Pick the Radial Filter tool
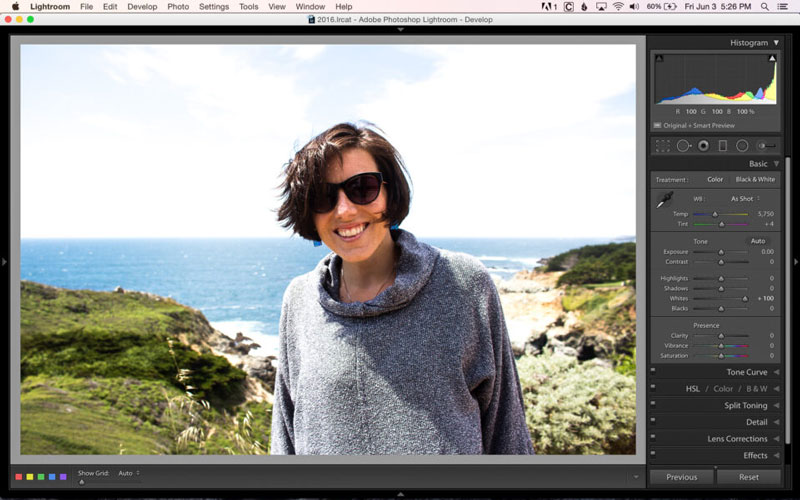The image size is (800, 500). pos(742,146)
